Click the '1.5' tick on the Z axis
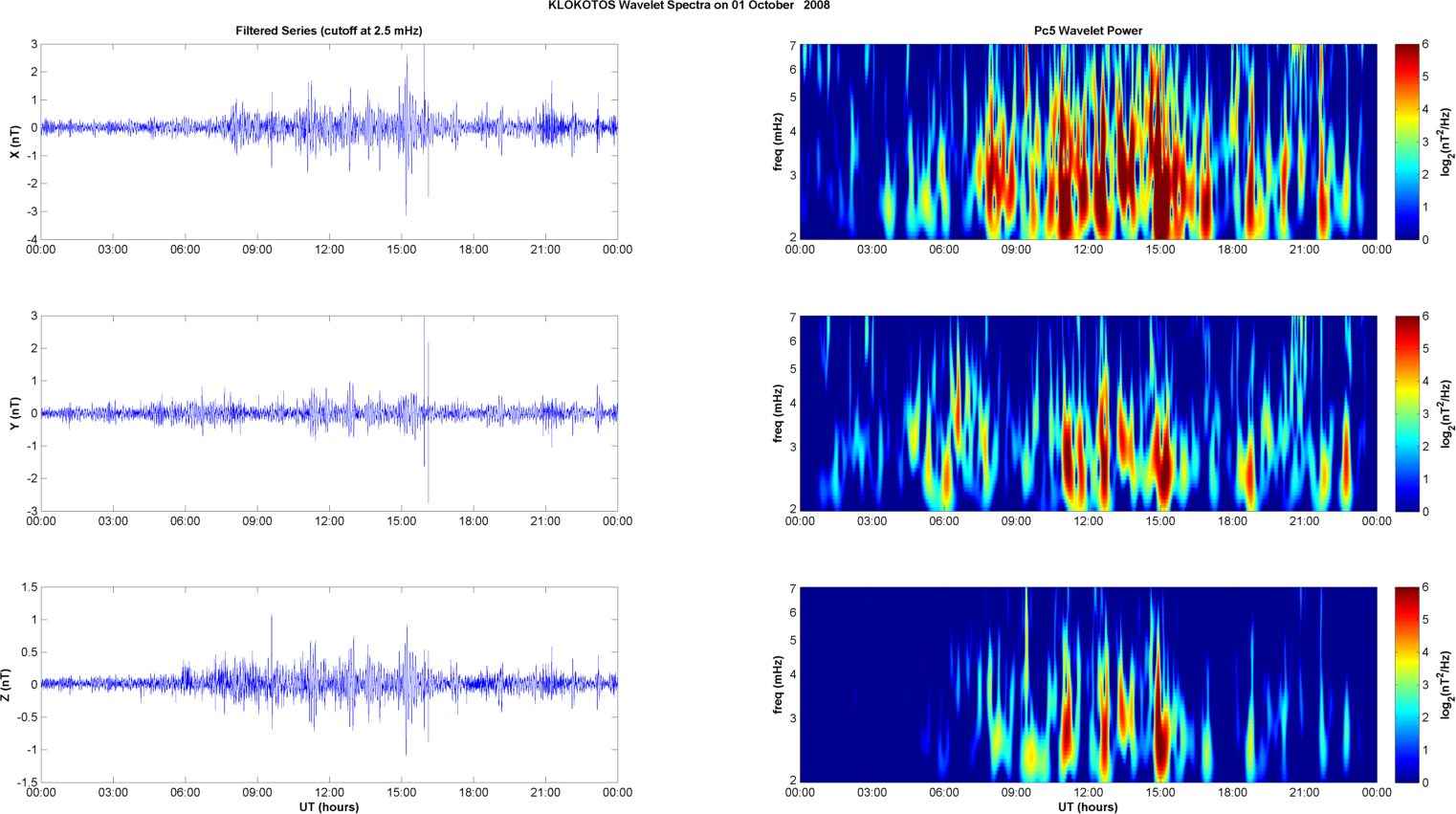 click(x=29, y=587)
